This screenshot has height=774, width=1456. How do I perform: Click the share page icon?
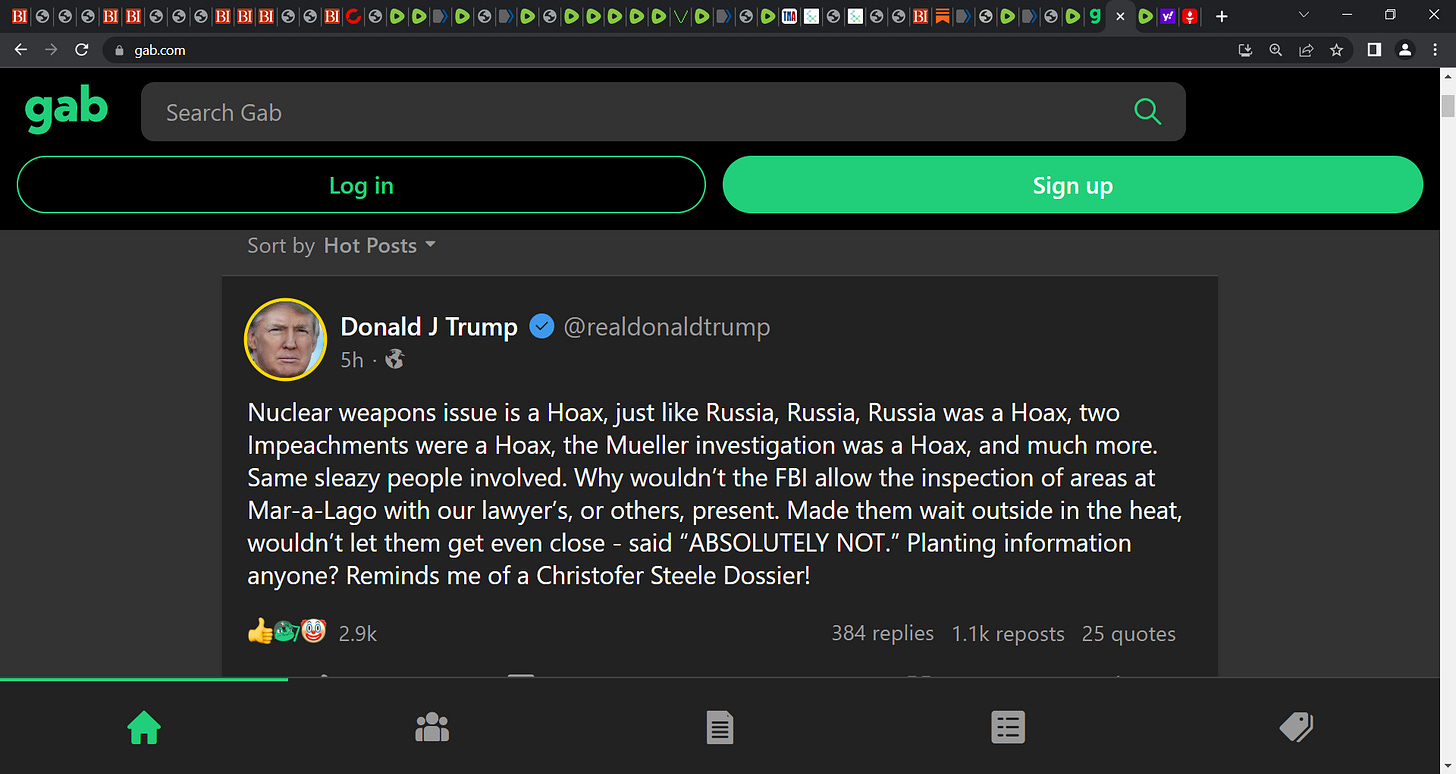[x=1306, y=50]
